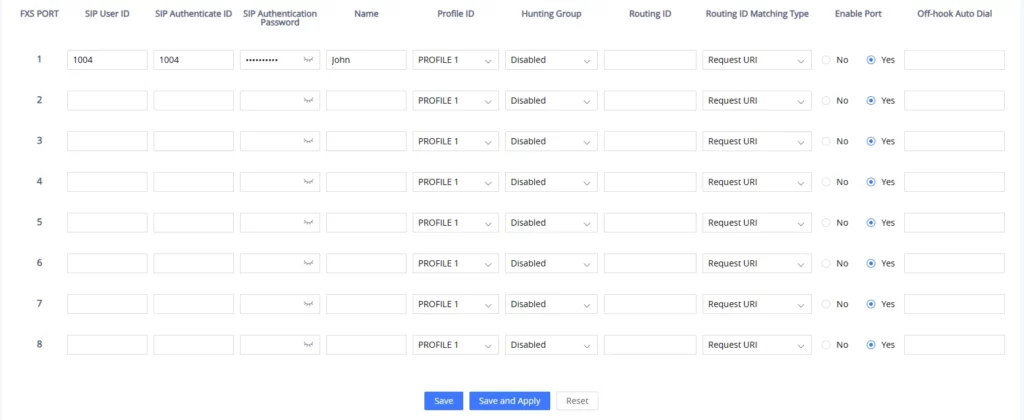Click the Reset button
1024x420 pixels.
coord(577,401)
